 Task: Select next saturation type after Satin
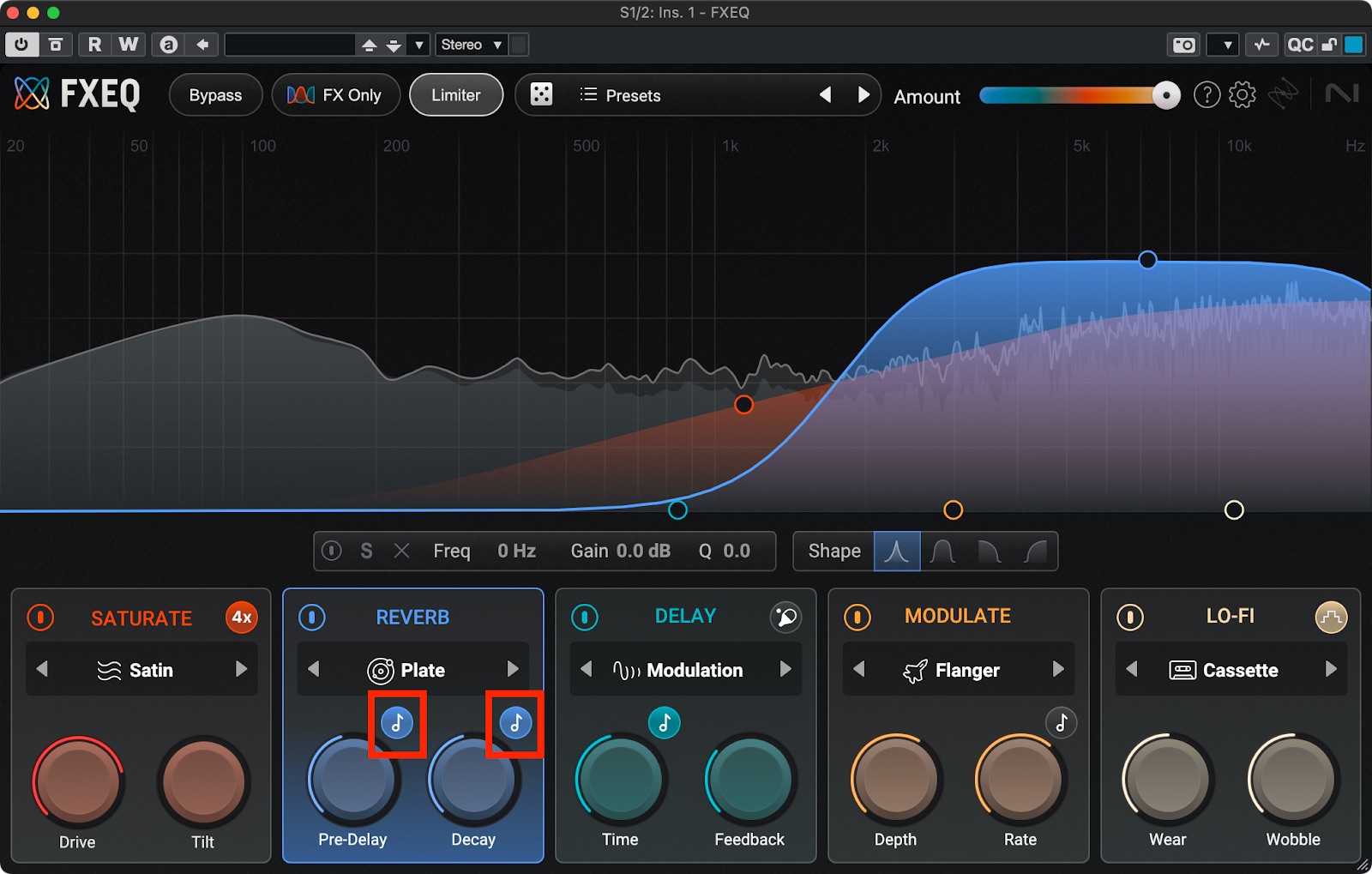pyautogui.click(x=241, y=669)
